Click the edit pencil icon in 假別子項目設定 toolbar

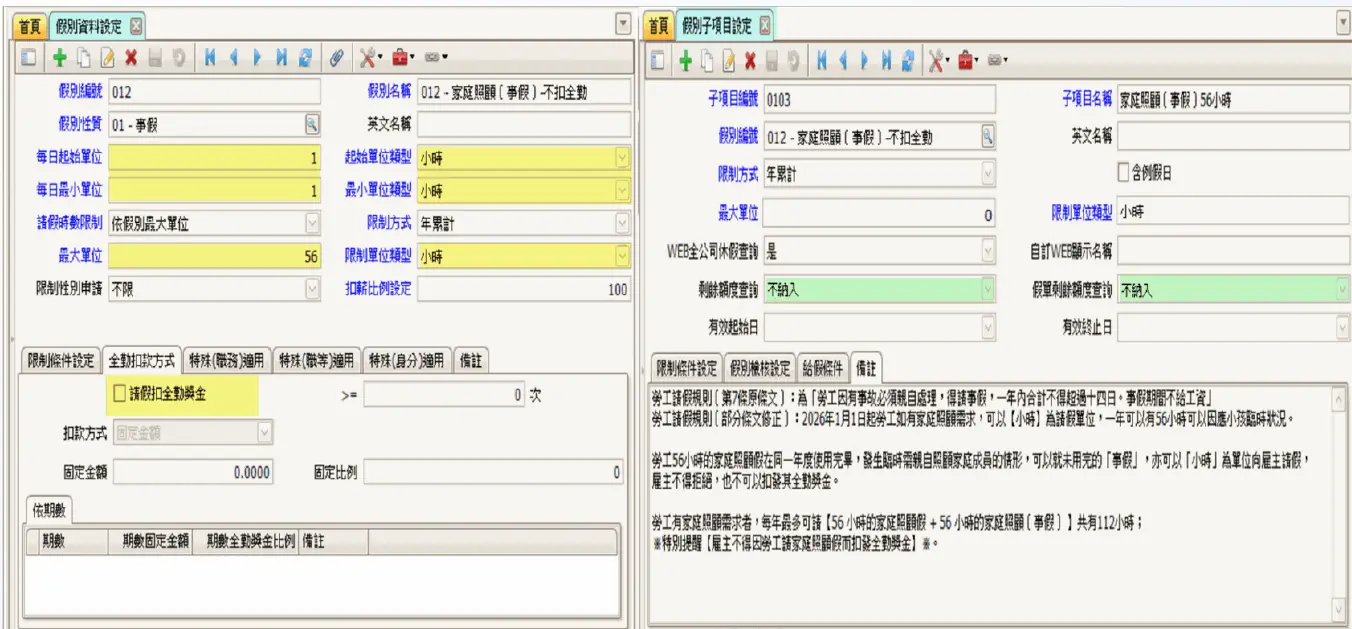(728, 61)
